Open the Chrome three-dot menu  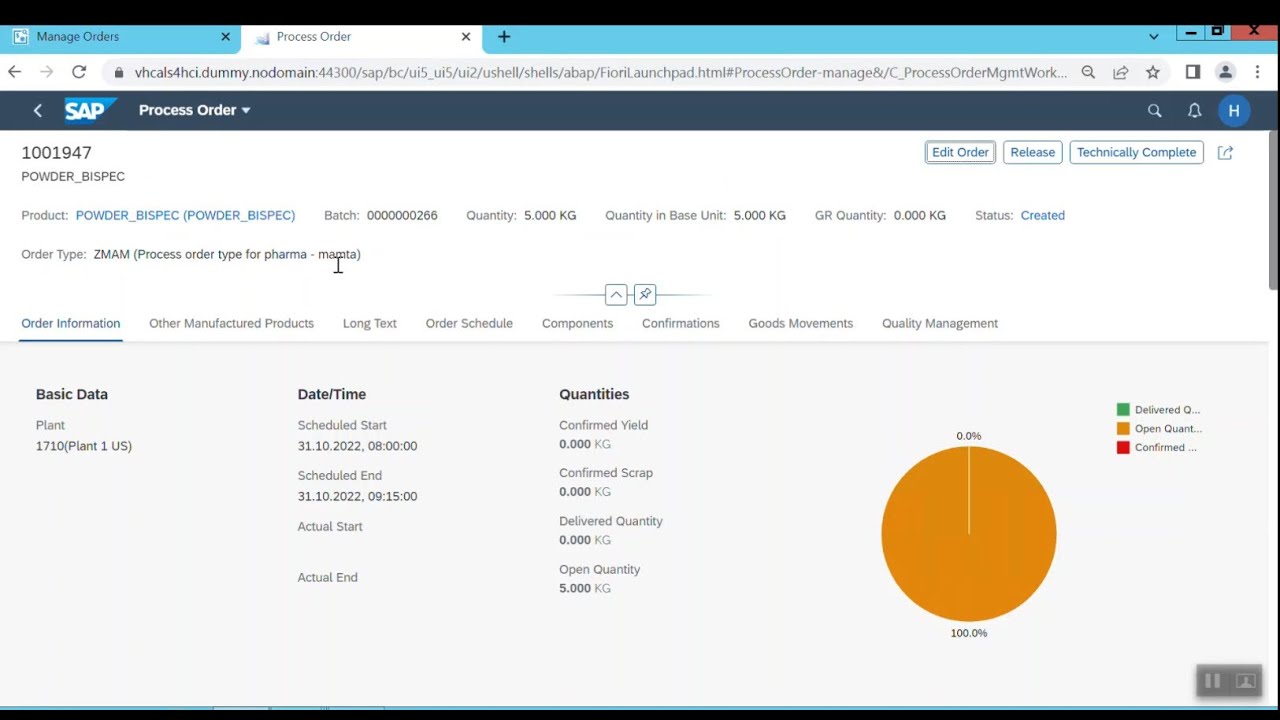tap(1257, 72)
